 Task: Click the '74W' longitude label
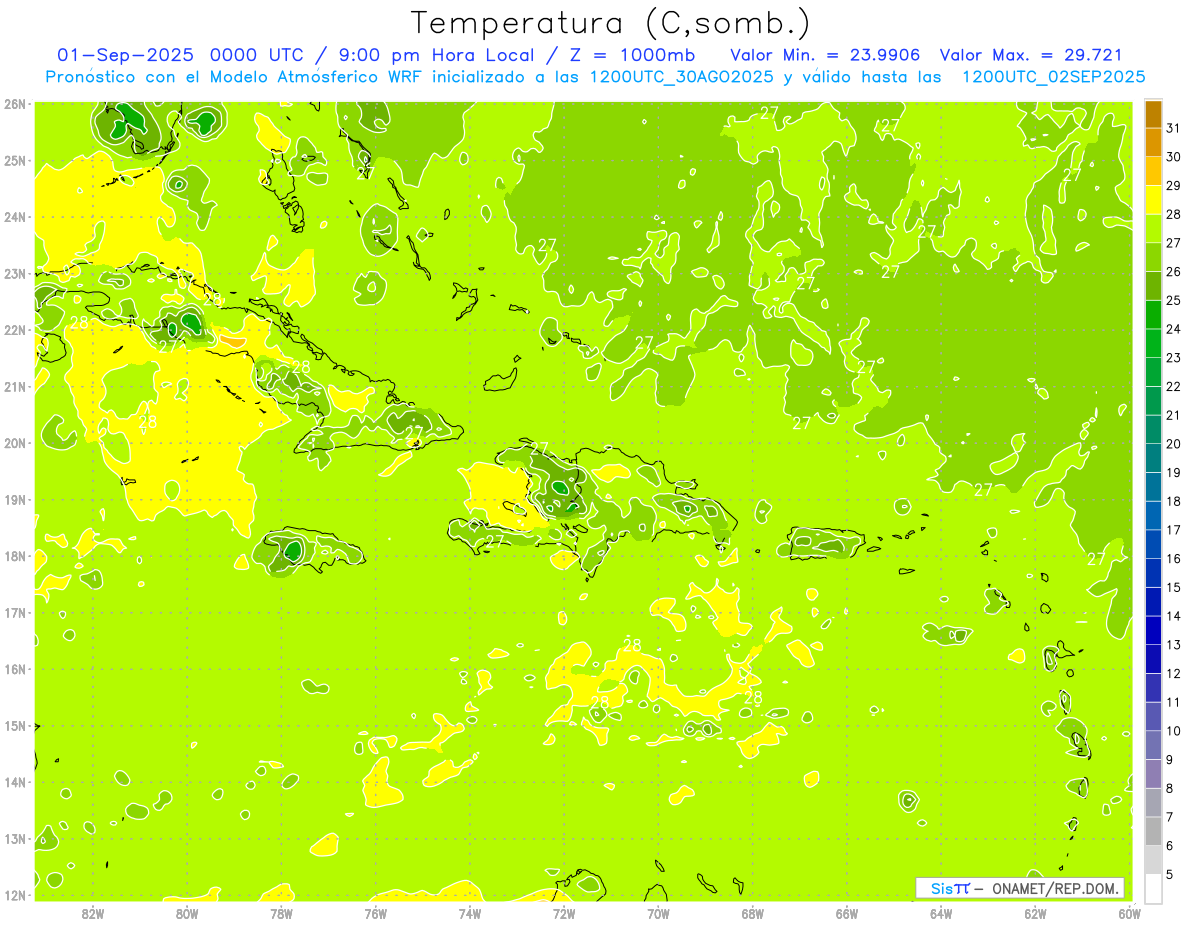pyautogui.click(x=469, y=913)
